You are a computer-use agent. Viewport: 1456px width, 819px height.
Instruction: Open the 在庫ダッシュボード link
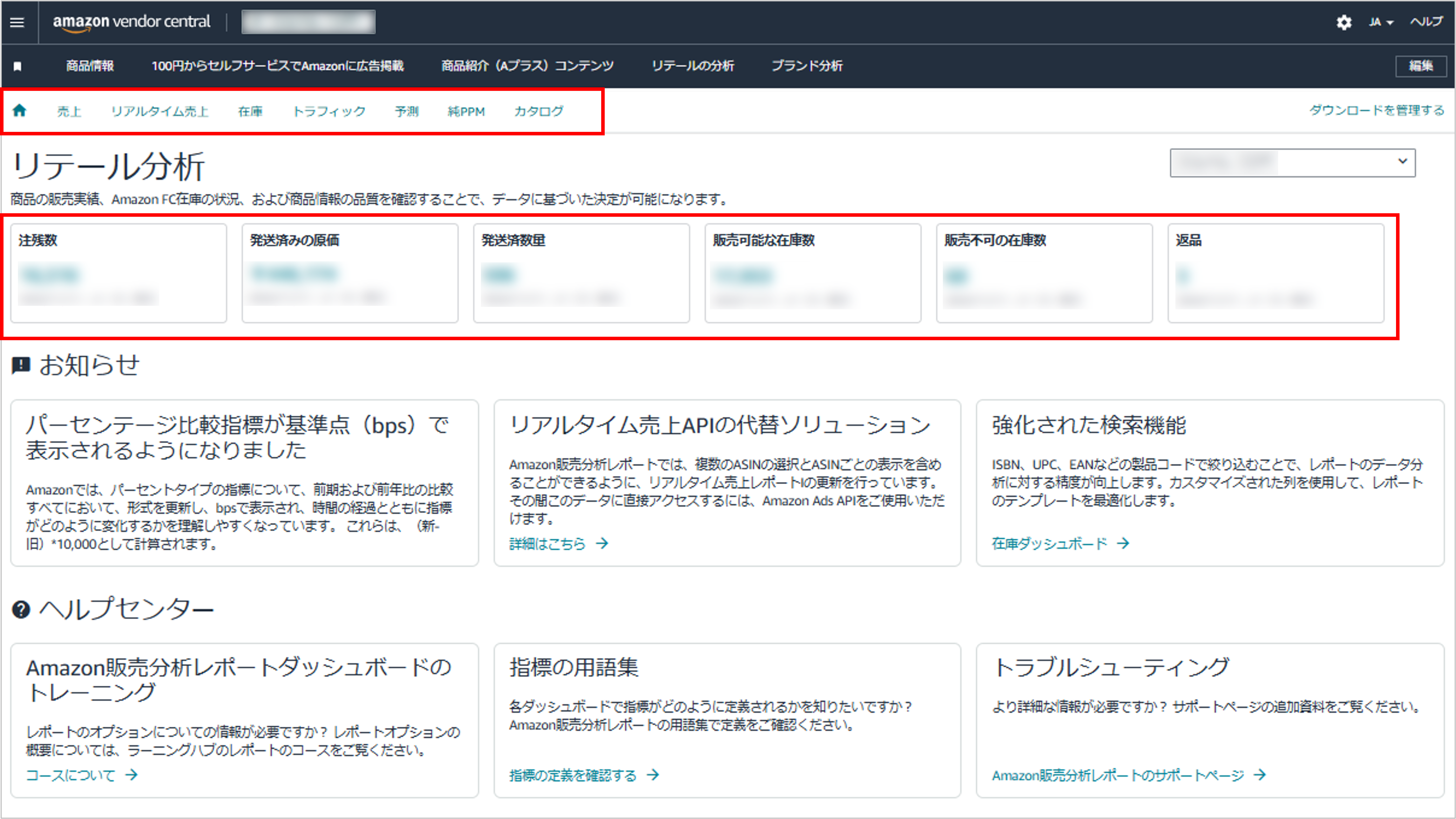pos(1049,544)
